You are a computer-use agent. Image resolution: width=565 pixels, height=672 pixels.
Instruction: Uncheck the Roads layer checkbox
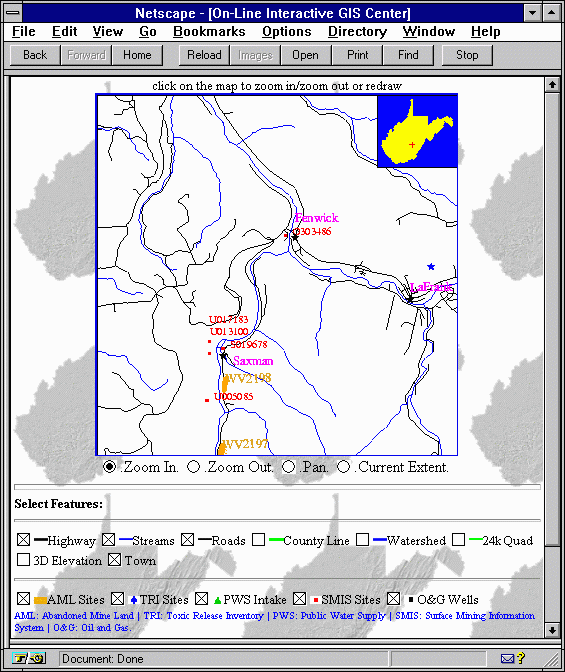pos(187,540)
